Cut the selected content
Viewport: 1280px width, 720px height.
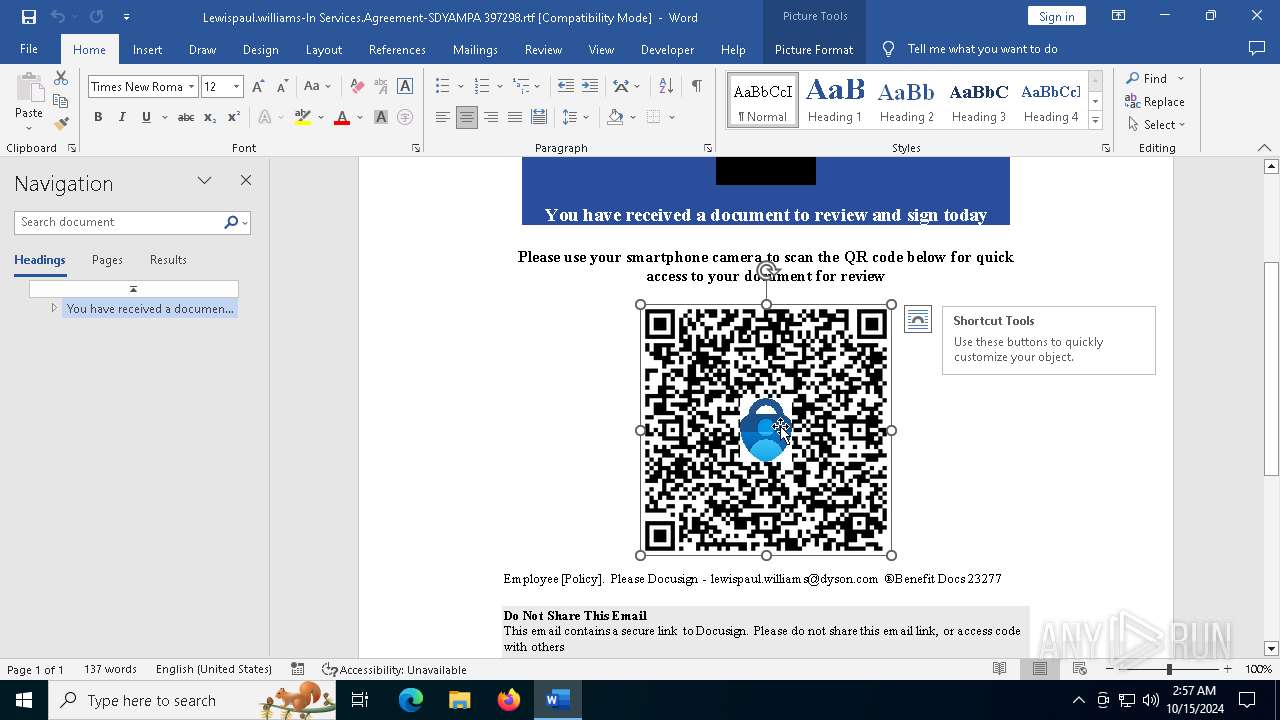(61, 78)
